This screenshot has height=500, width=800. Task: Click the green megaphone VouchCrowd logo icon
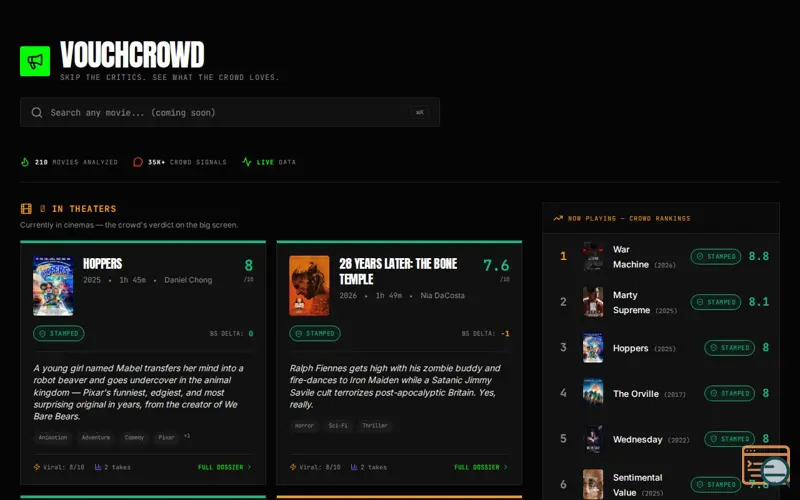click(x=35, y=61)
